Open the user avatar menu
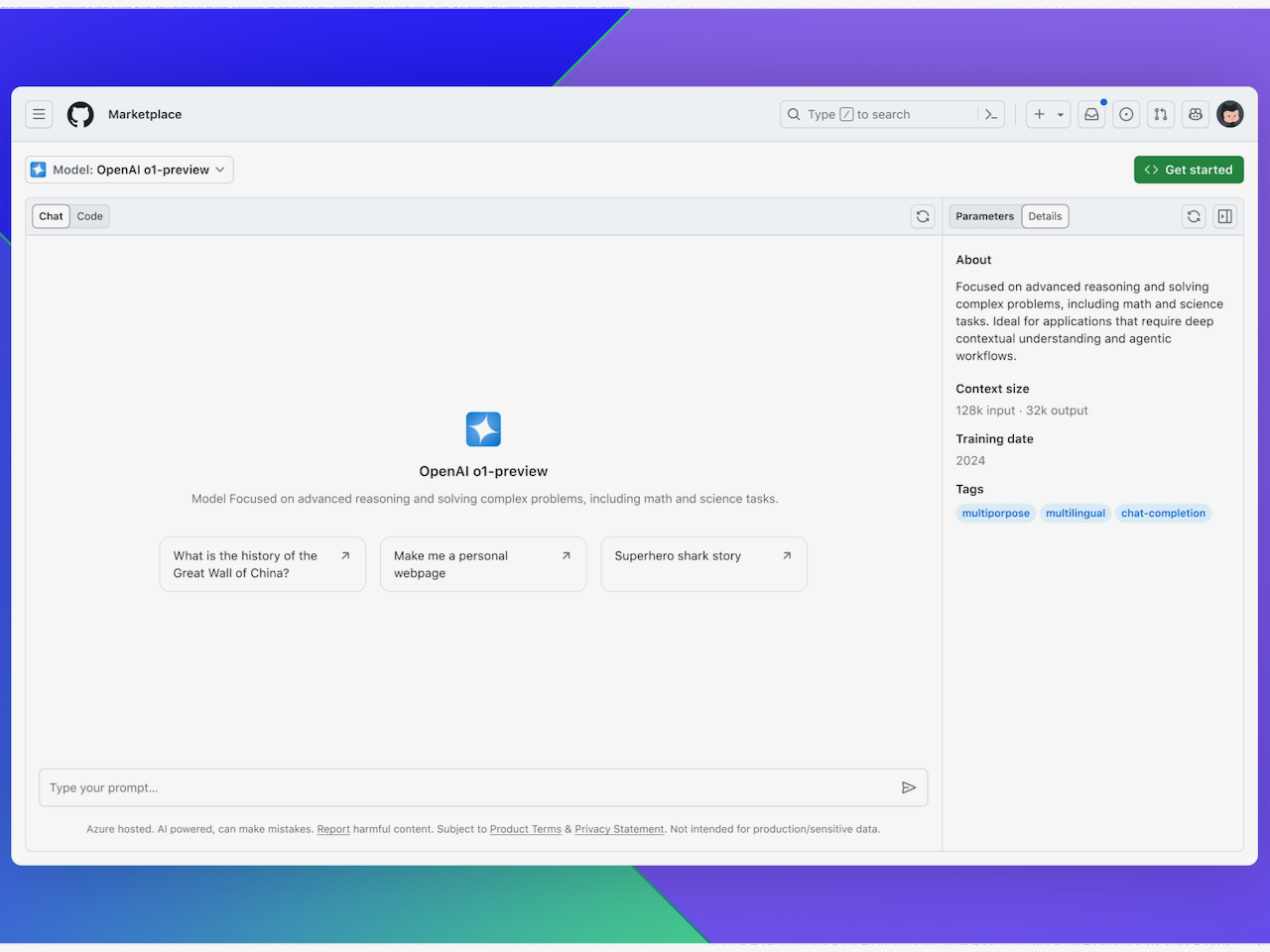The image size is (1270, 952). click(1230, 114)
